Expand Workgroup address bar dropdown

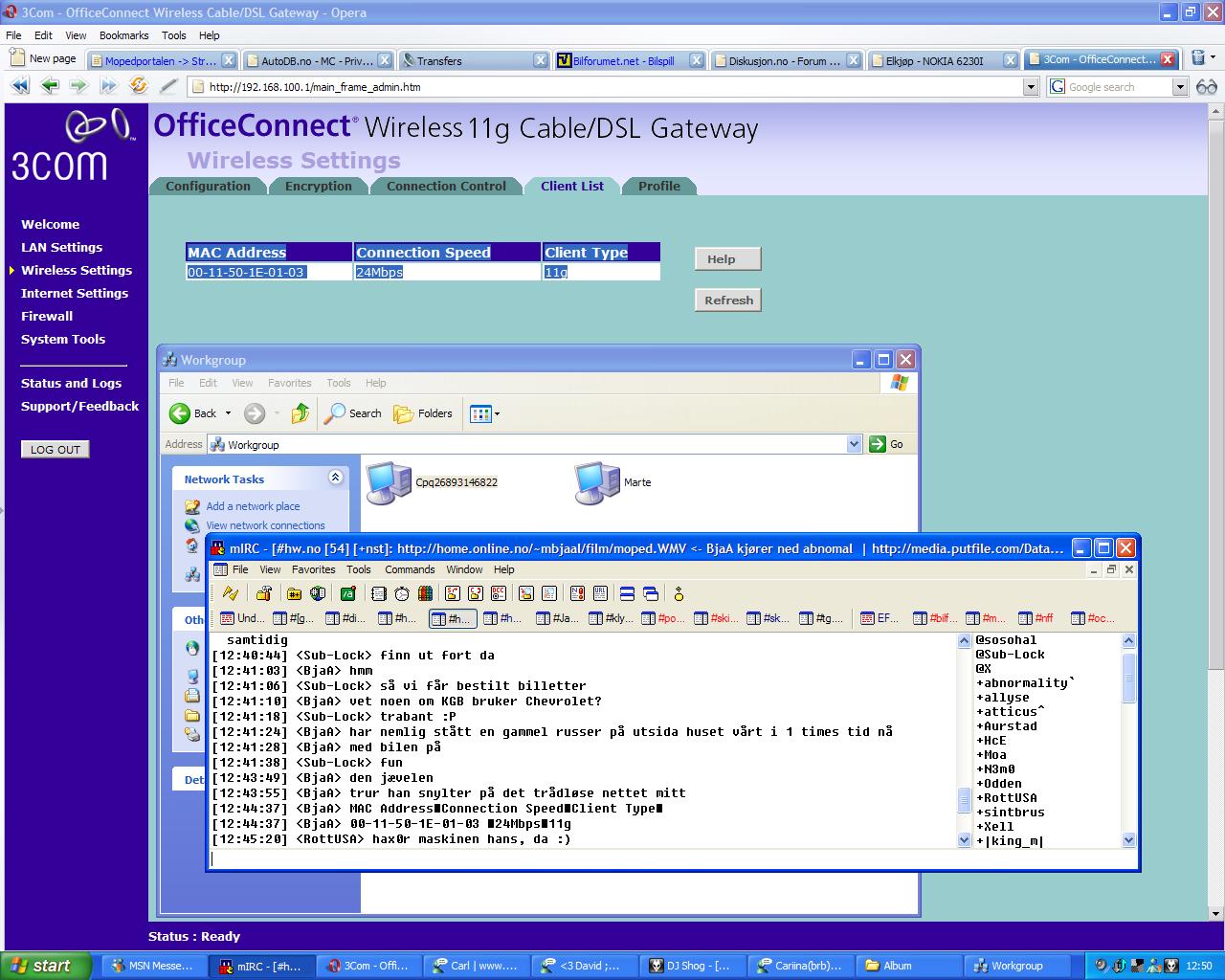(x=854, y=444)
